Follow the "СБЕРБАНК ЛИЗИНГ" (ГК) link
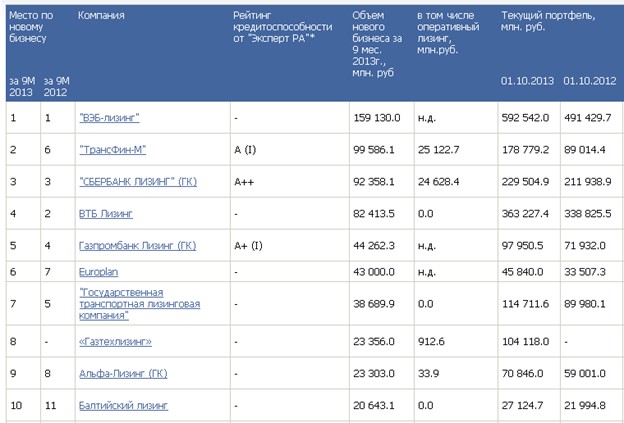The image size is (624, 423). point(138,181)
